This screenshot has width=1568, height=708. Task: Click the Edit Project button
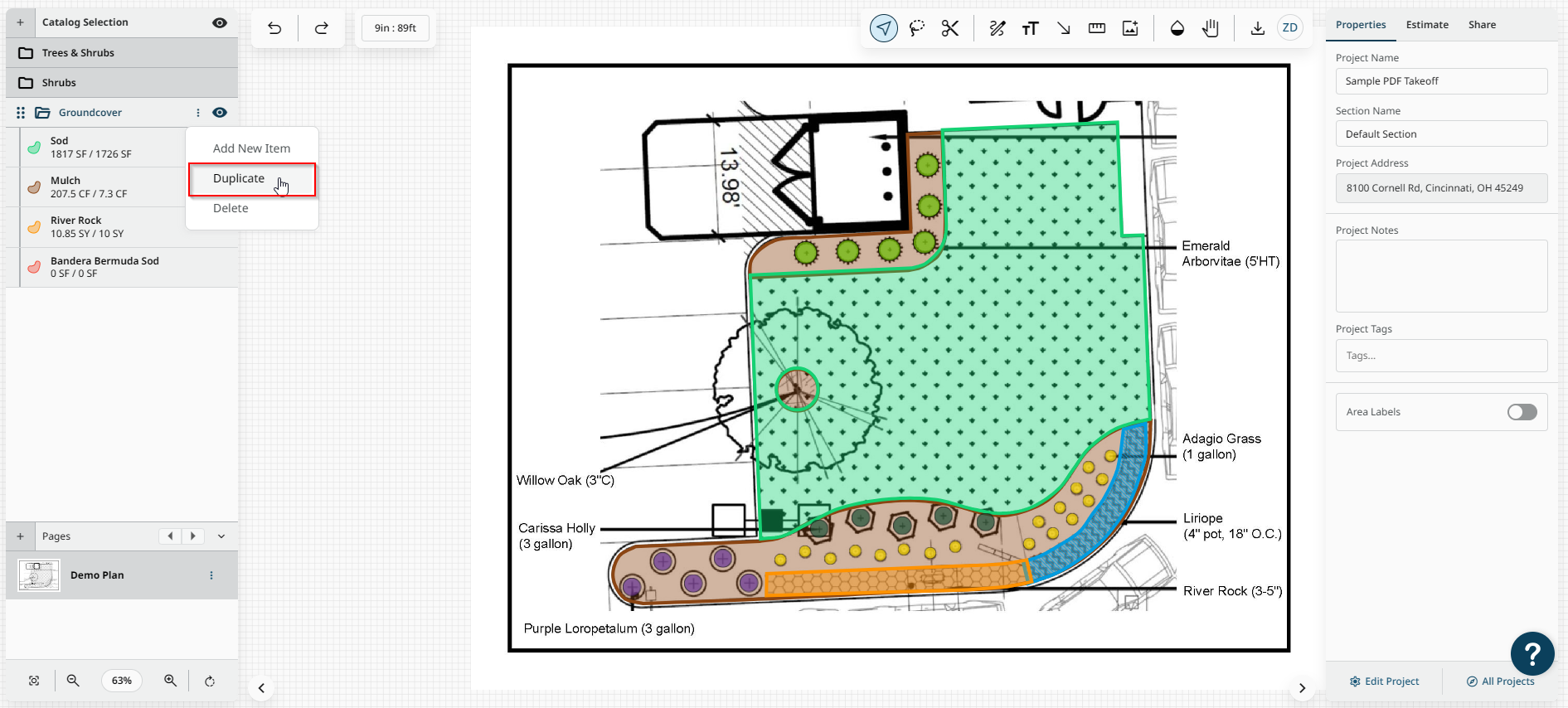point(1384,681)
